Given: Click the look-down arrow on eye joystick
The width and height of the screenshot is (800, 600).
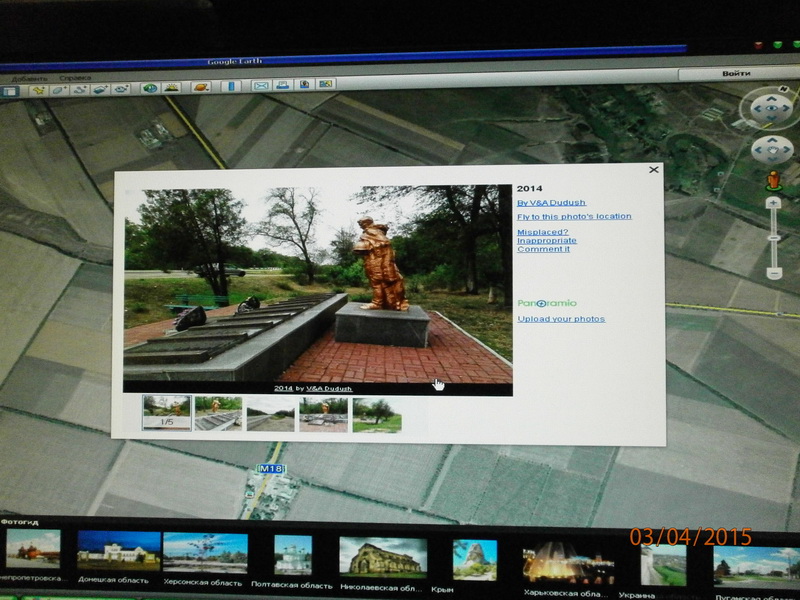Looking at the screenshot, I should point(772,119).
